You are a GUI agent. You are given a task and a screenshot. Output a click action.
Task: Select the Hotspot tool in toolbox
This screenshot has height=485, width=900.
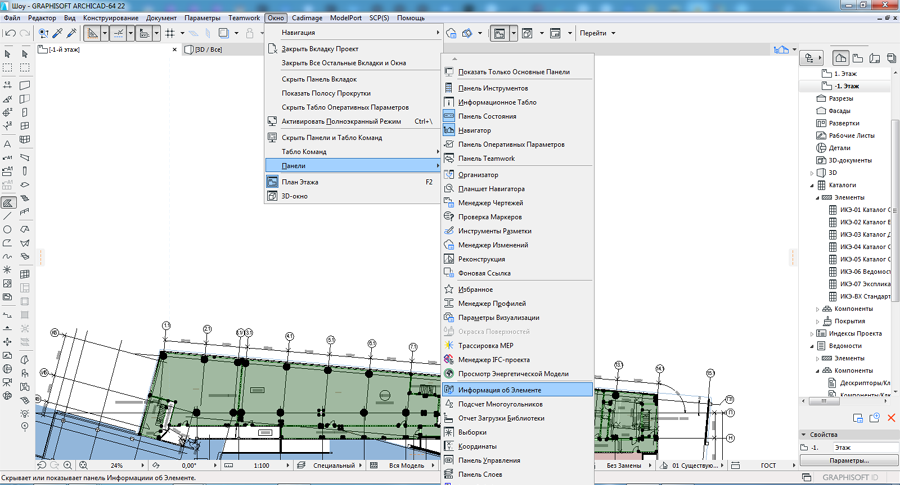[x=7, y=269]
